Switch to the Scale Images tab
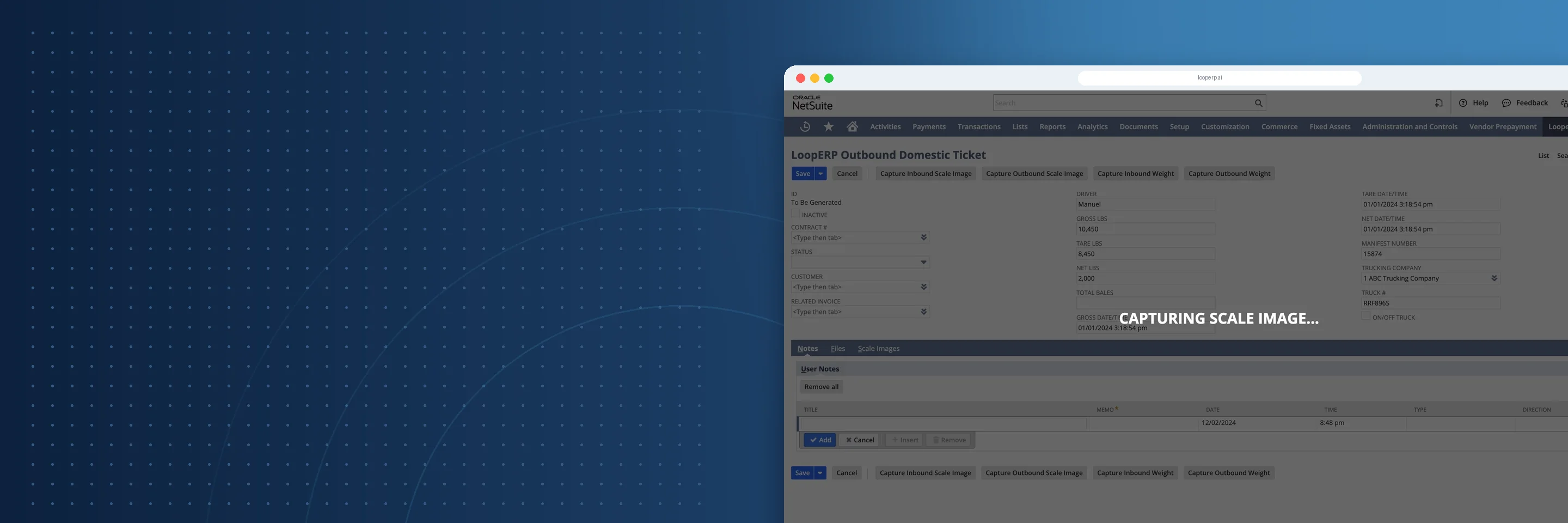Viewport: 1568px width, 523px height. 878,349
